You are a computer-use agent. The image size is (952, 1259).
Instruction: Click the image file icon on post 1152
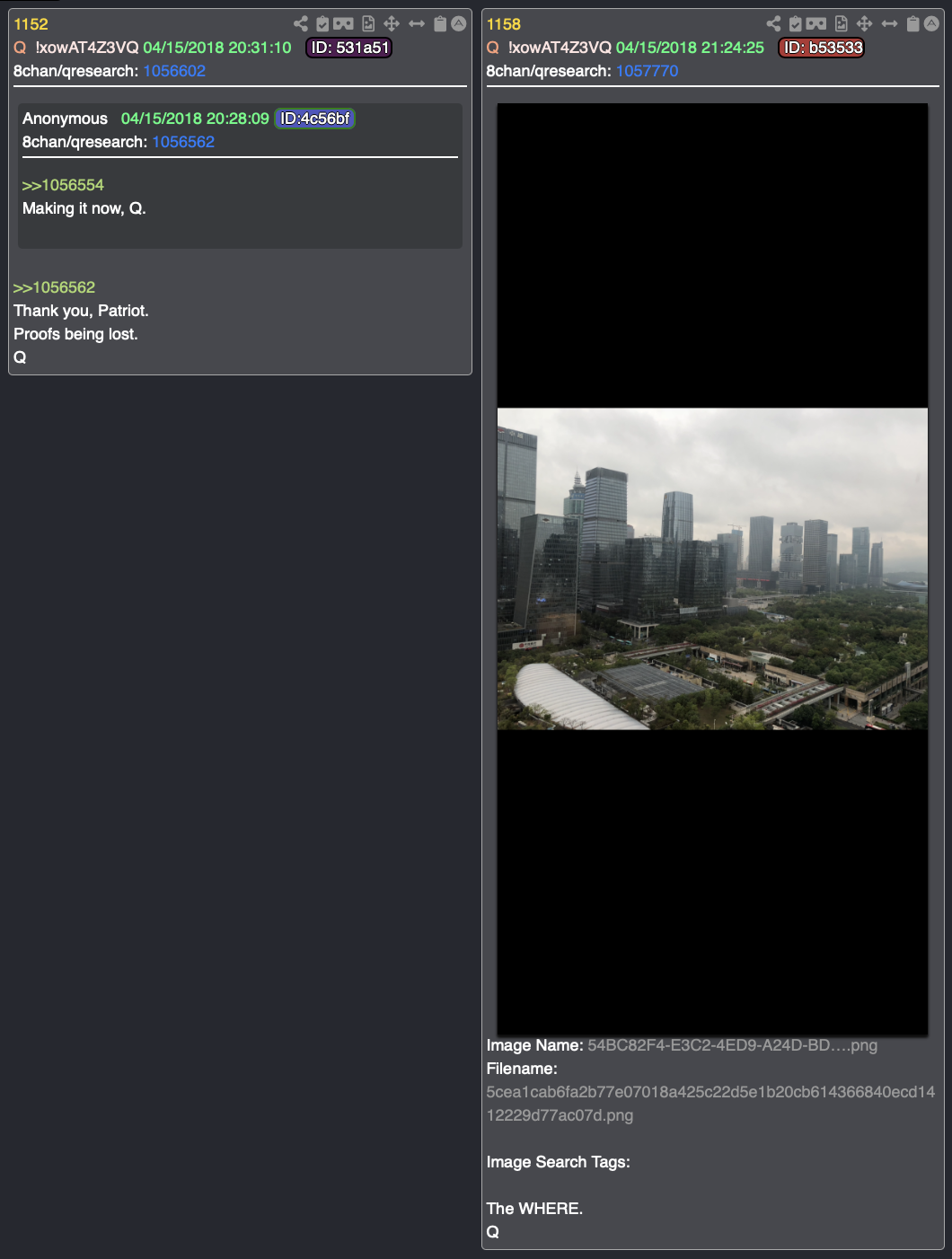368,24
